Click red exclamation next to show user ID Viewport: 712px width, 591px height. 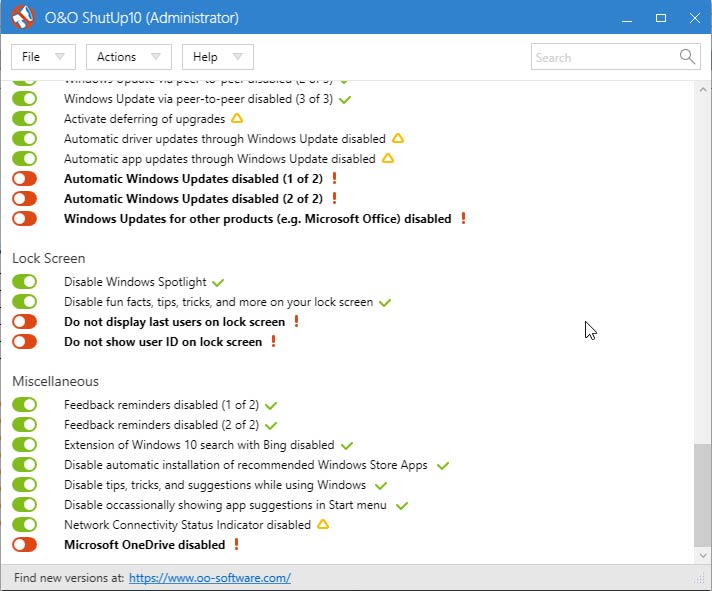[273, 341]
